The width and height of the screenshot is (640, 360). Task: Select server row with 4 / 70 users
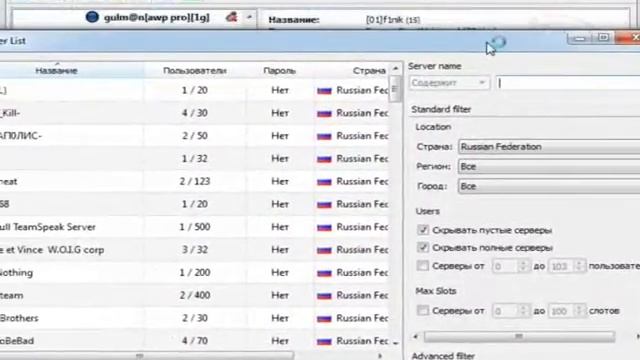195,341
